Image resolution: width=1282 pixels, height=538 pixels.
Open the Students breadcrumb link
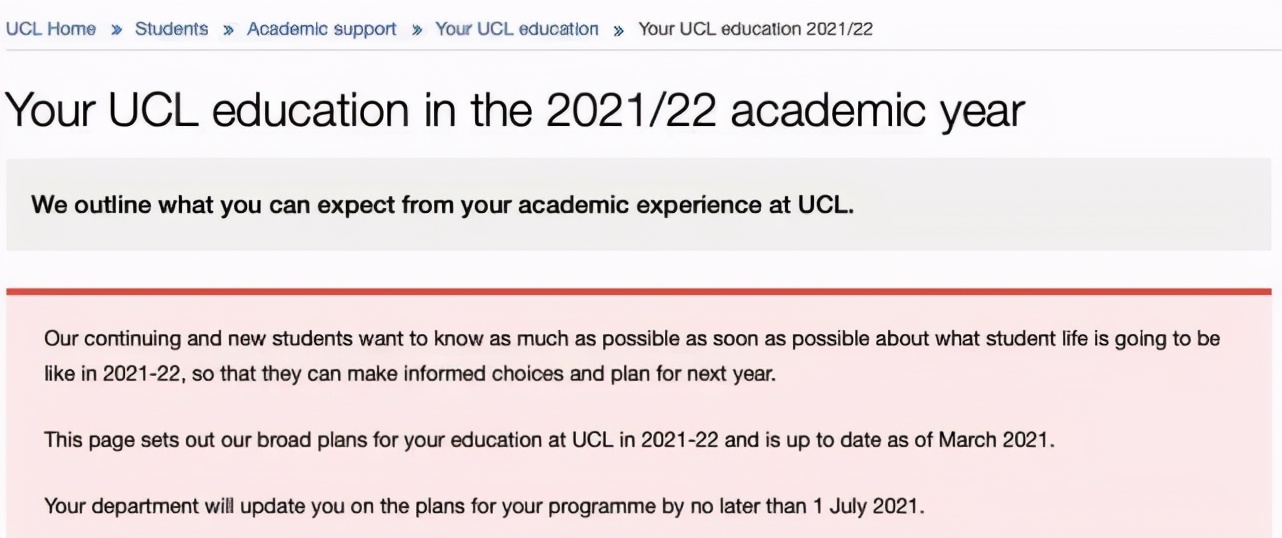click(172, 29)
